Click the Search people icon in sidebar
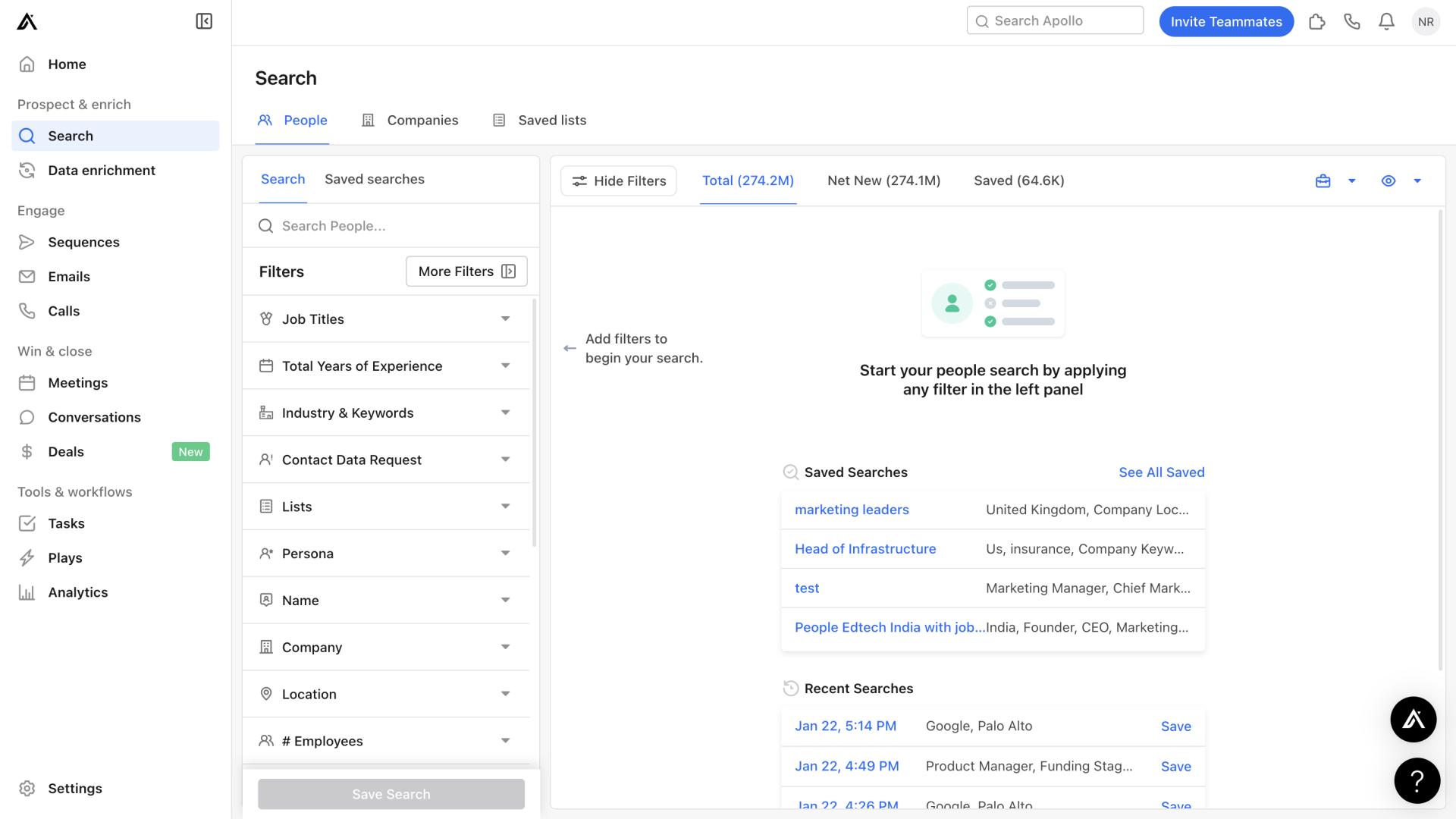This screenshot has width=1456, height=819. [x=28, y=135]
